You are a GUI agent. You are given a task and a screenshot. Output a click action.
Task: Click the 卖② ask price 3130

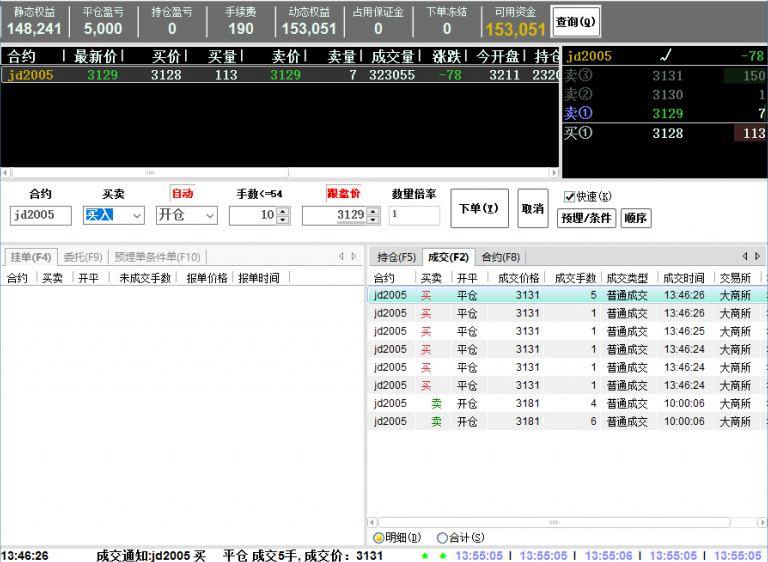[667, 95]
